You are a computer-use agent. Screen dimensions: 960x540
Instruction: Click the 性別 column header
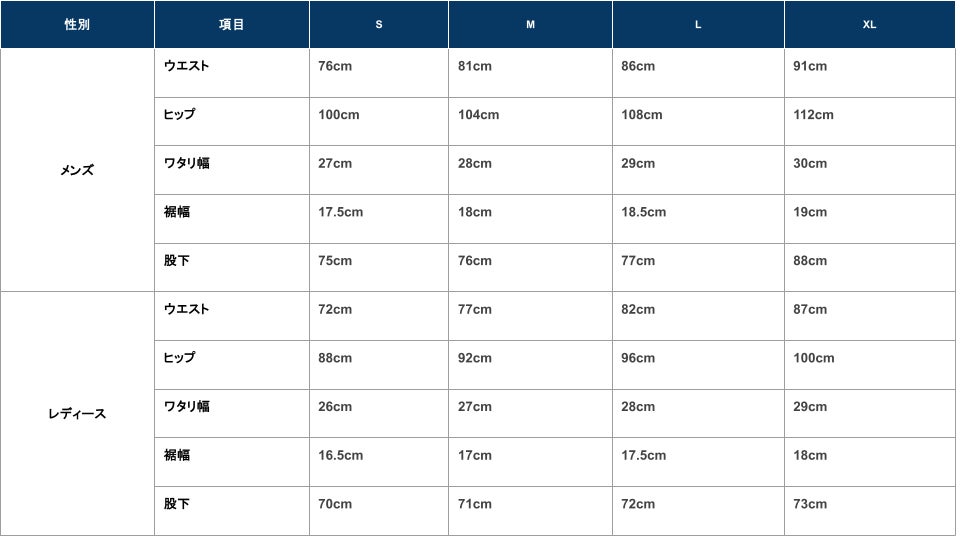[x=77, y=25]
